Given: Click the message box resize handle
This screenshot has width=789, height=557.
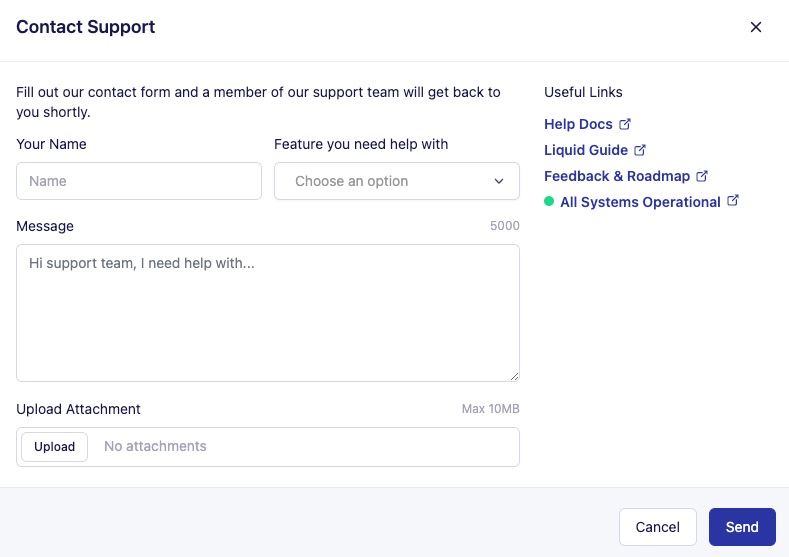Looking at the screenshot, I should tap(514, 376).
